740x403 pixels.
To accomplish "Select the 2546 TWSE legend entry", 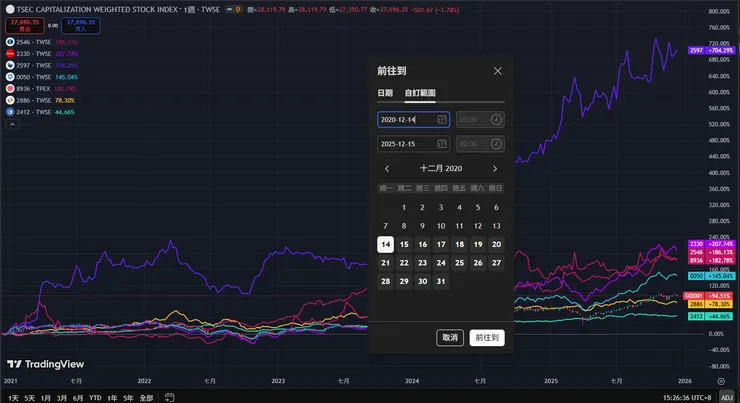I will [42, 42].
